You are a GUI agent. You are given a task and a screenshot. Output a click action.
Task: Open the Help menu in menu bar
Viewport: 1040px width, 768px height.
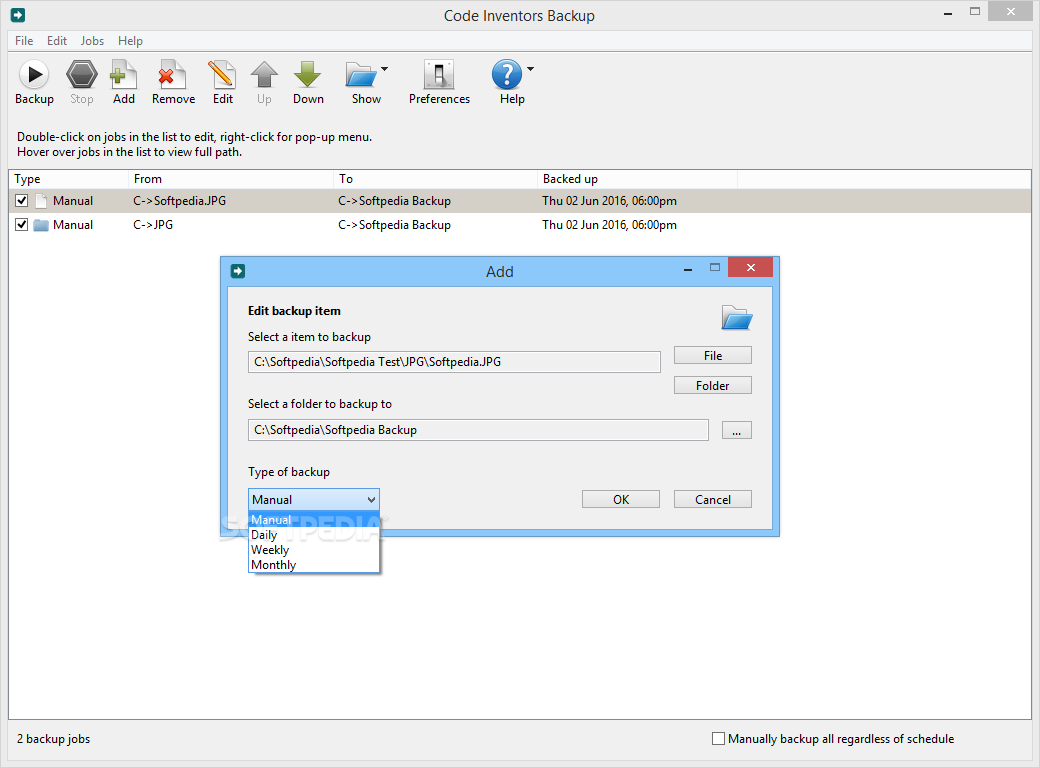tap(130, 40)
